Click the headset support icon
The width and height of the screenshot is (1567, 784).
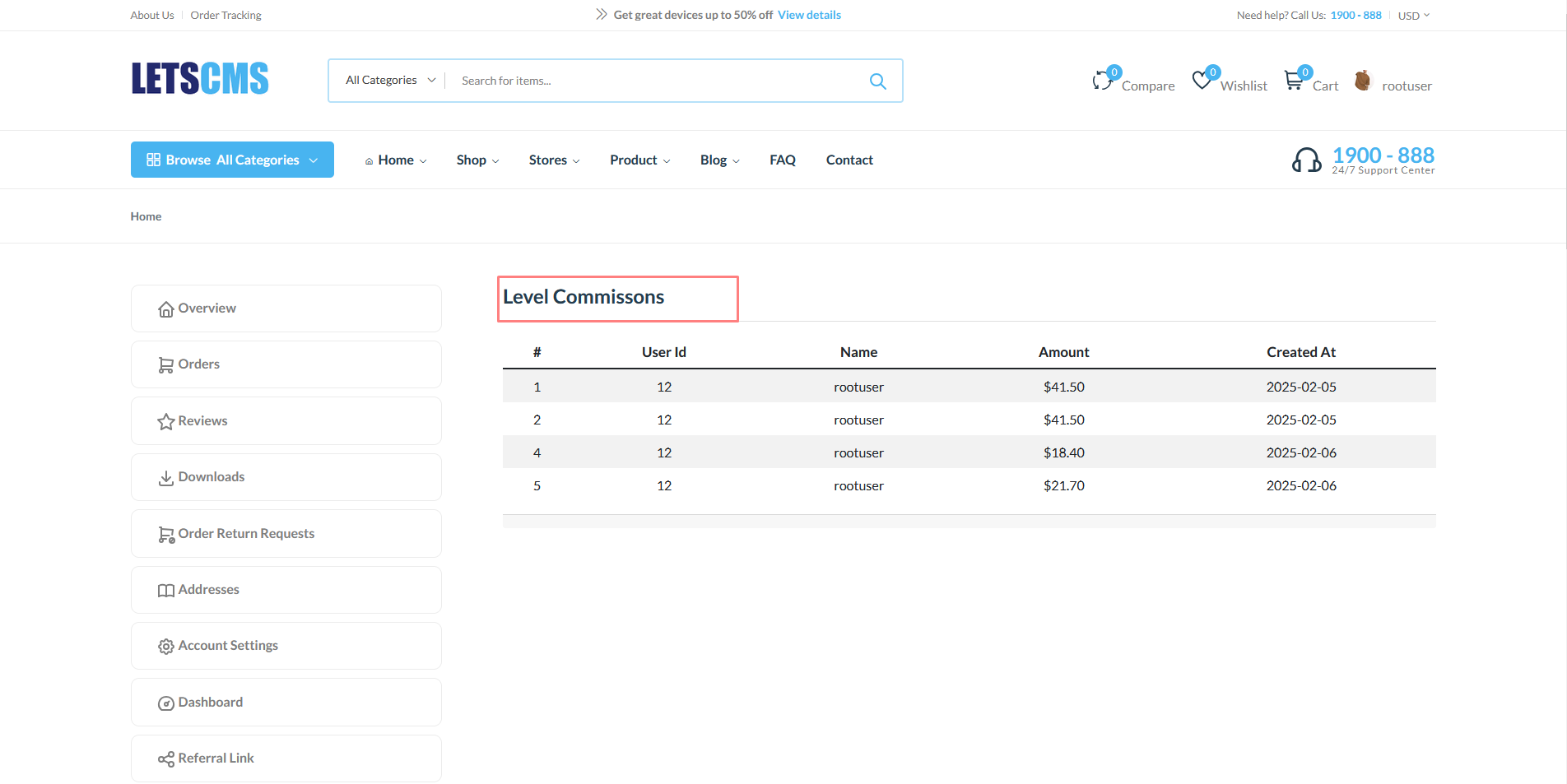pyautogui.click(x=1306, y=160)
